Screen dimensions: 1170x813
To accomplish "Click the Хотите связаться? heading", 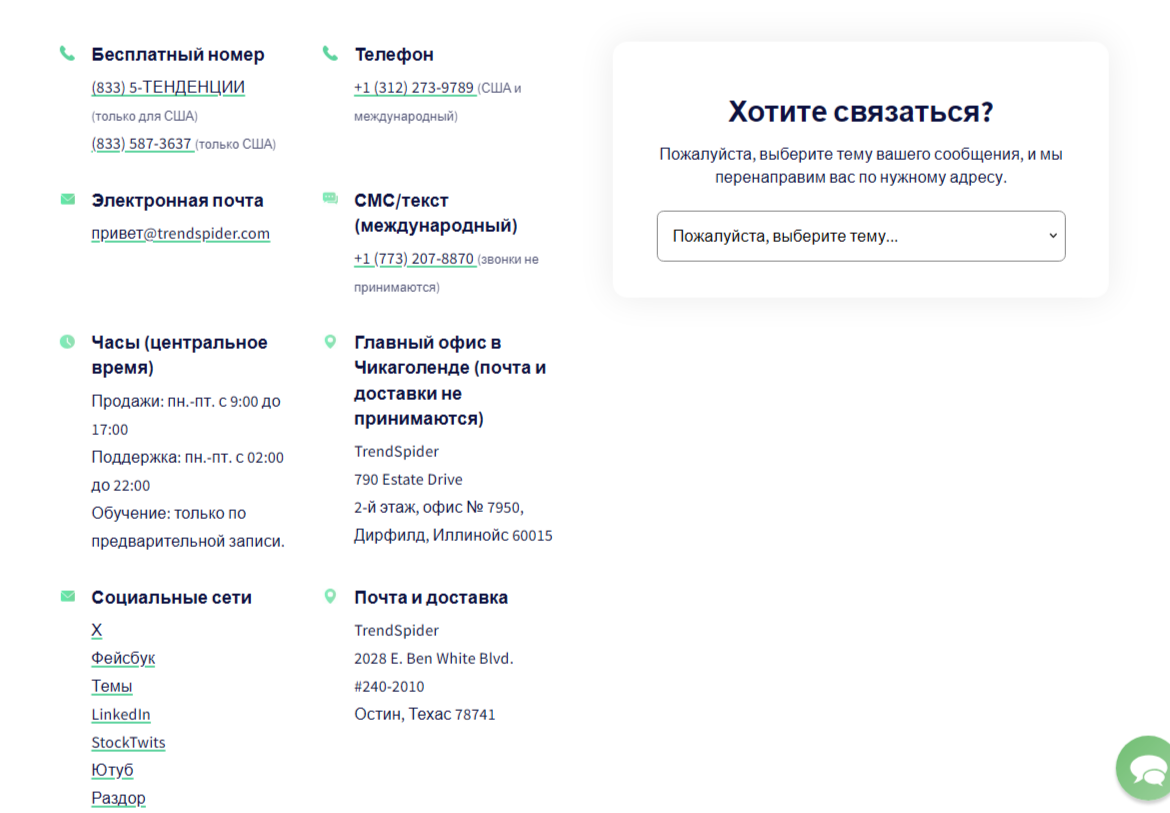I will click(x=861, y=112).
